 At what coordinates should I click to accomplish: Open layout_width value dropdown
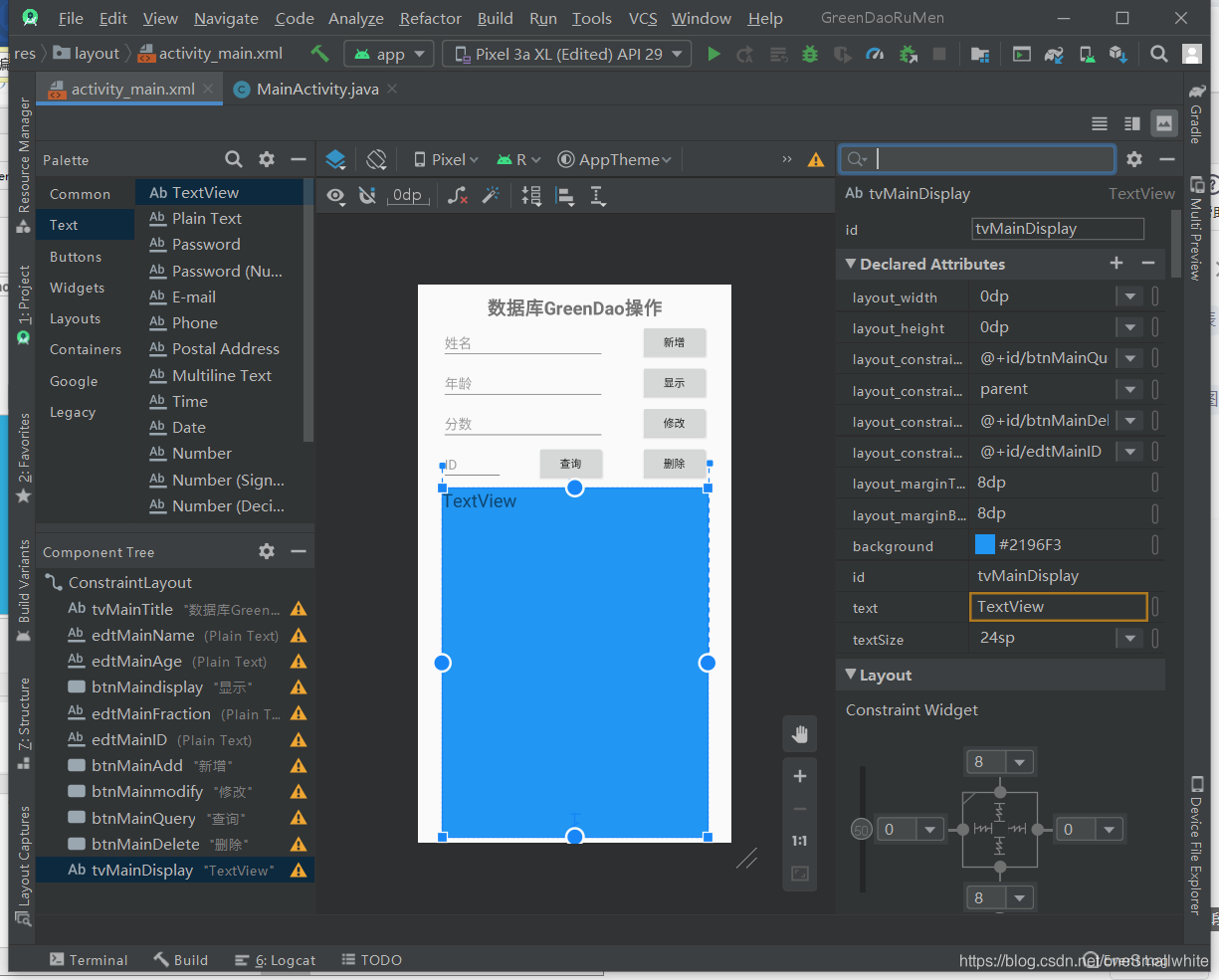tap(1129, 296)
